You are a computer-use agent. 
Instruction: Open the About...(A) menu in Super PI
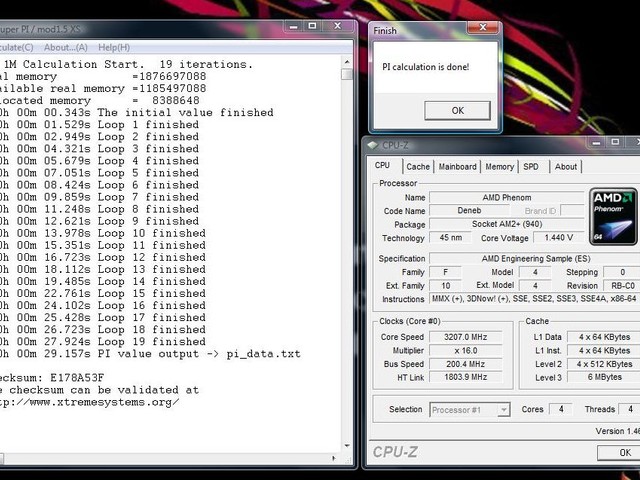pyautogui.click(x=66, y=48)
